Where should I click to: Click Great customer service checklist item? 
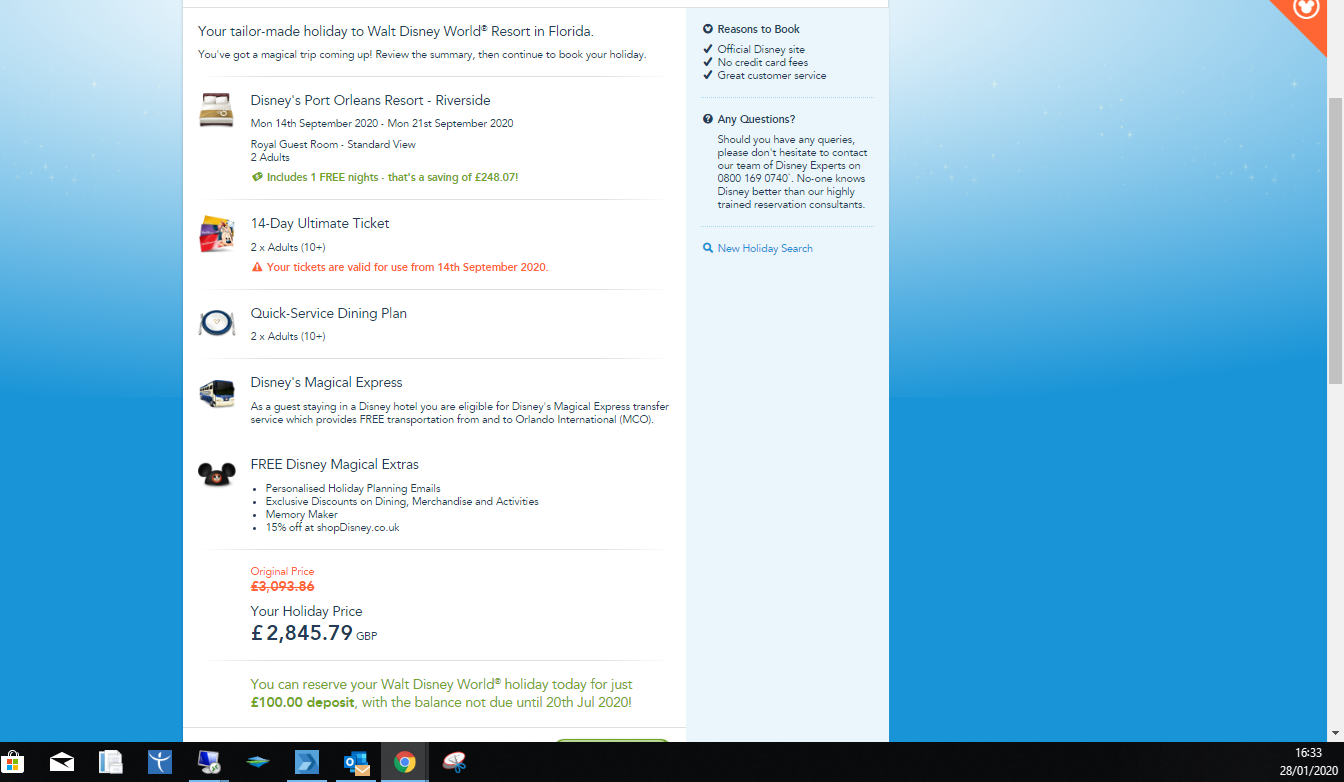(x=772, y=75)
